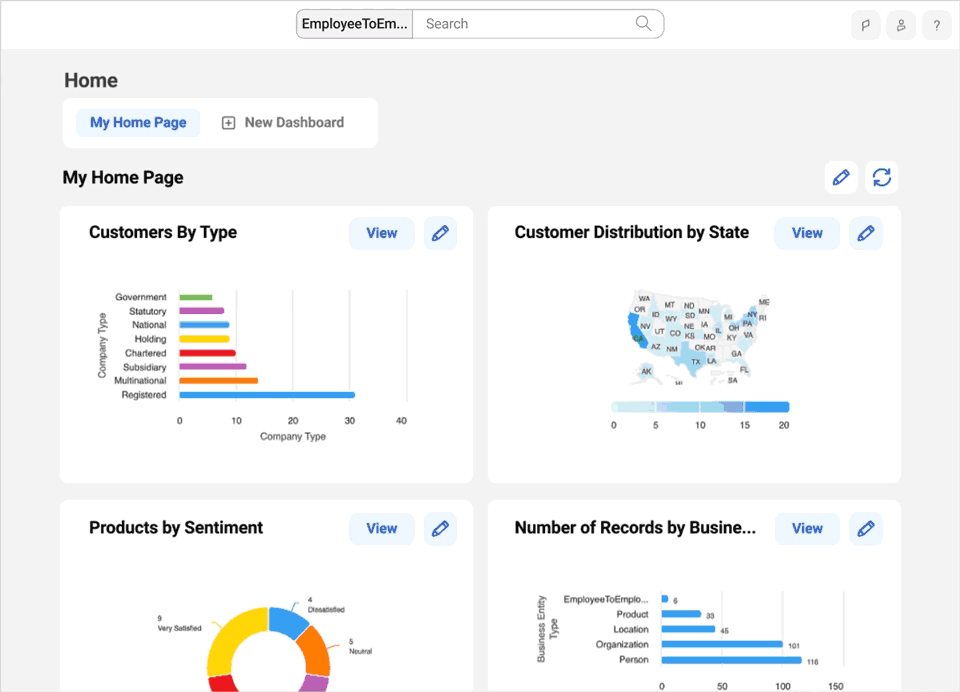Edit the Customers By Type card

click(x=440, y=233)
